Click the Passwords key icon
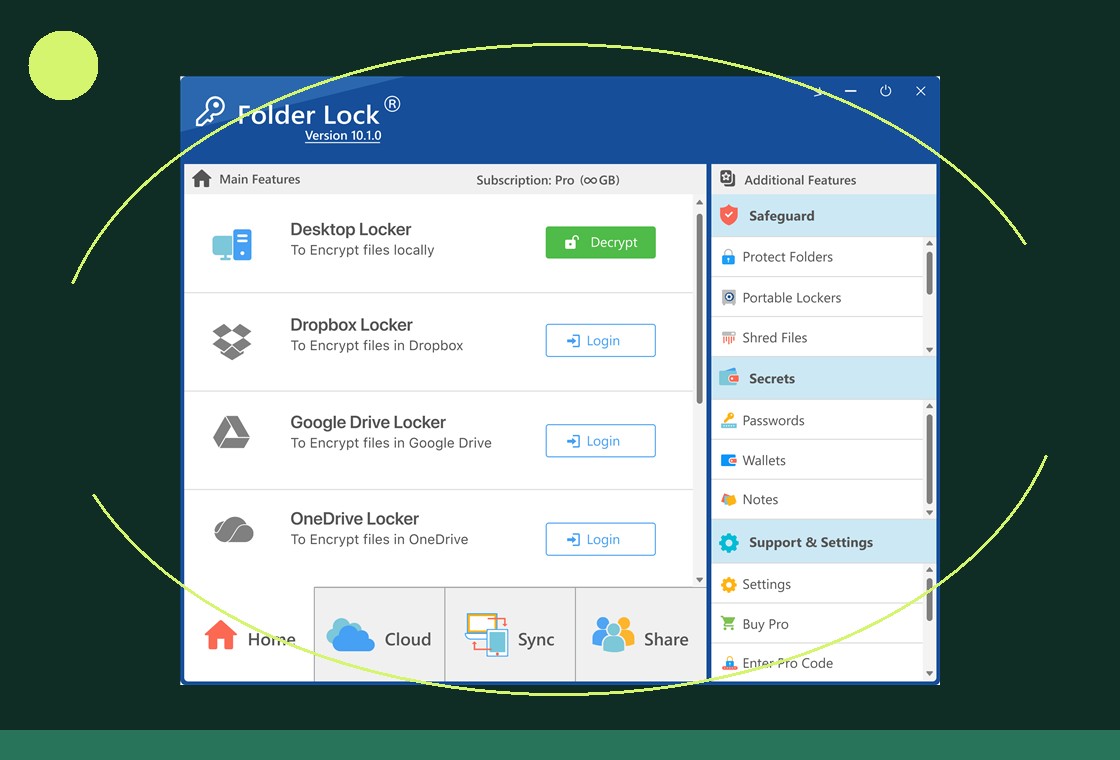The image size is (1120, 760). click(729, 420)
